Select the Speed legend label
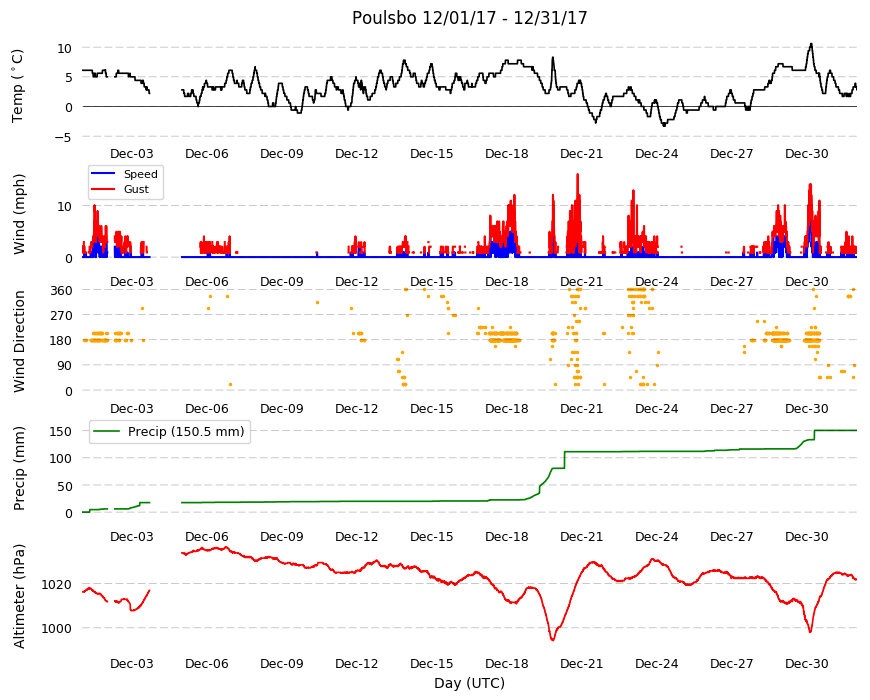This screenshot has width=870, height=700. click(140, 174)
